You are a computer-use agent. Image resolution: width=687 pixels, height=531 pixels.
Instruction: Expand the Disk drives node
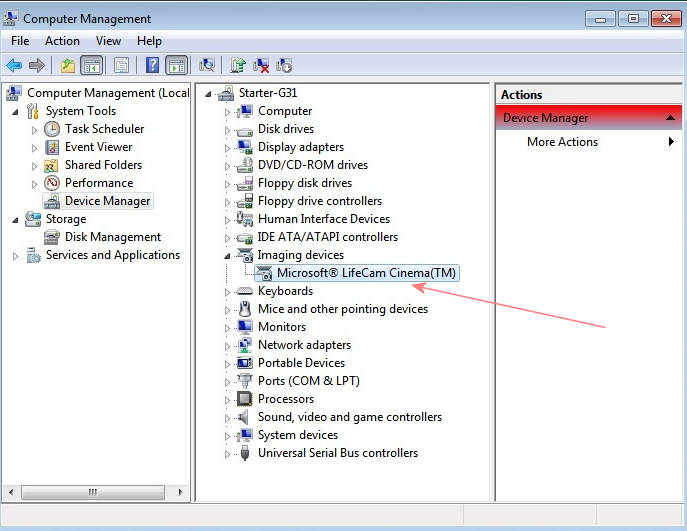coord(227,130)
